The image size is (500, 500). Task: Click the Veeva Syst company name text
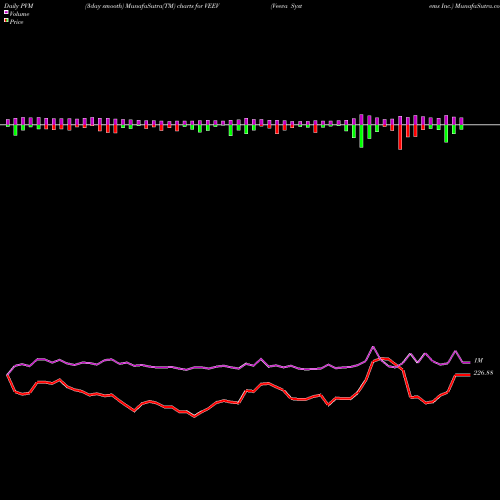(286, 6)
